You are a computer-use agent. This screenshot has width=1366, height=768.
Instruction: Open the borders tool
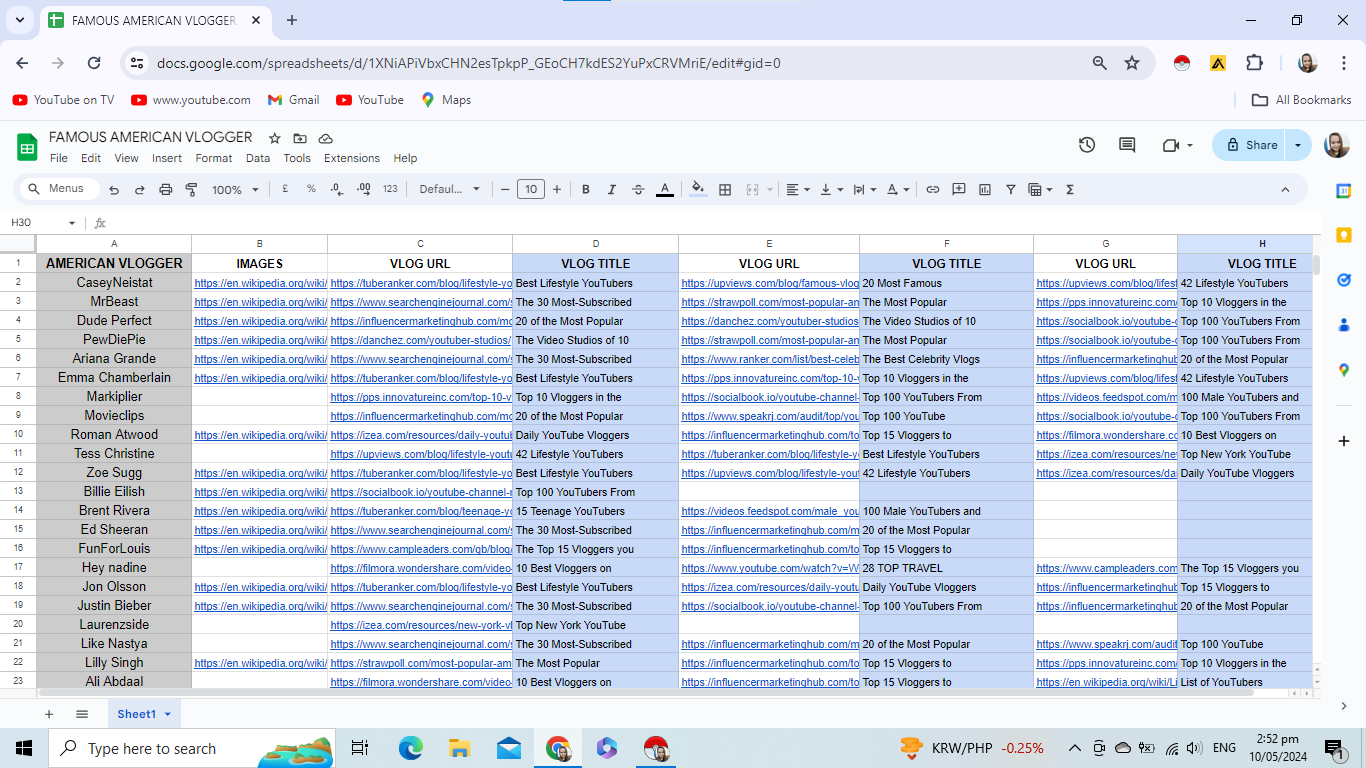click(x=725, y=189)
